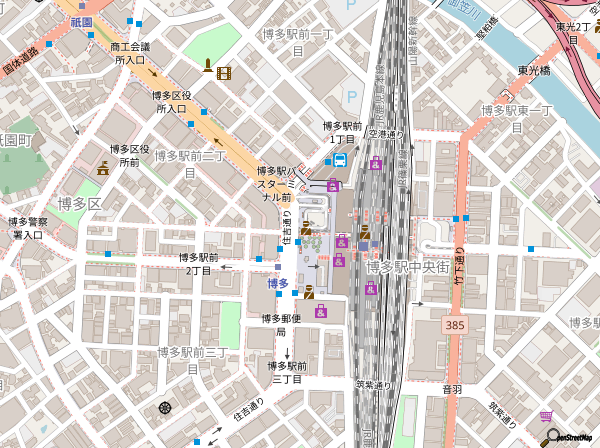Click the bus station icon near 博多駅前1丁目
The height and width of the screenshot is (448, 600).
[x=340, y=160]
